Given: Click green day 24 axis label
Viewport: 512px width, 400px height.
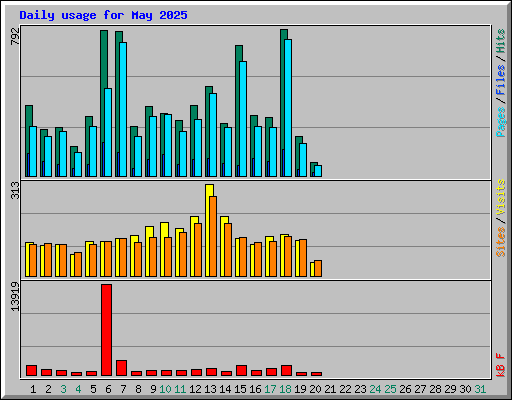Looking at the screenshot, I should coord(375,389).
